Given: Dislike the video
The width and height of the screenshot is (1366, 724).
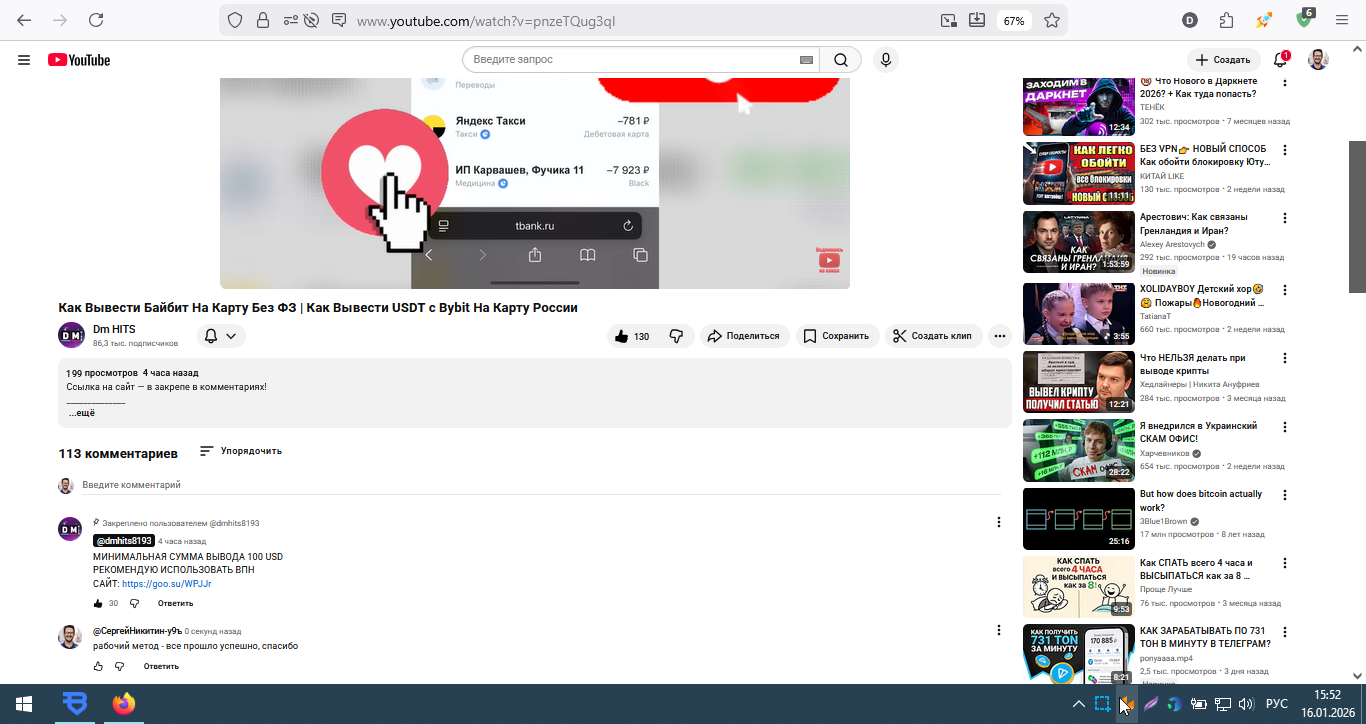Looking at the screenshot, I should click(676, 336).
